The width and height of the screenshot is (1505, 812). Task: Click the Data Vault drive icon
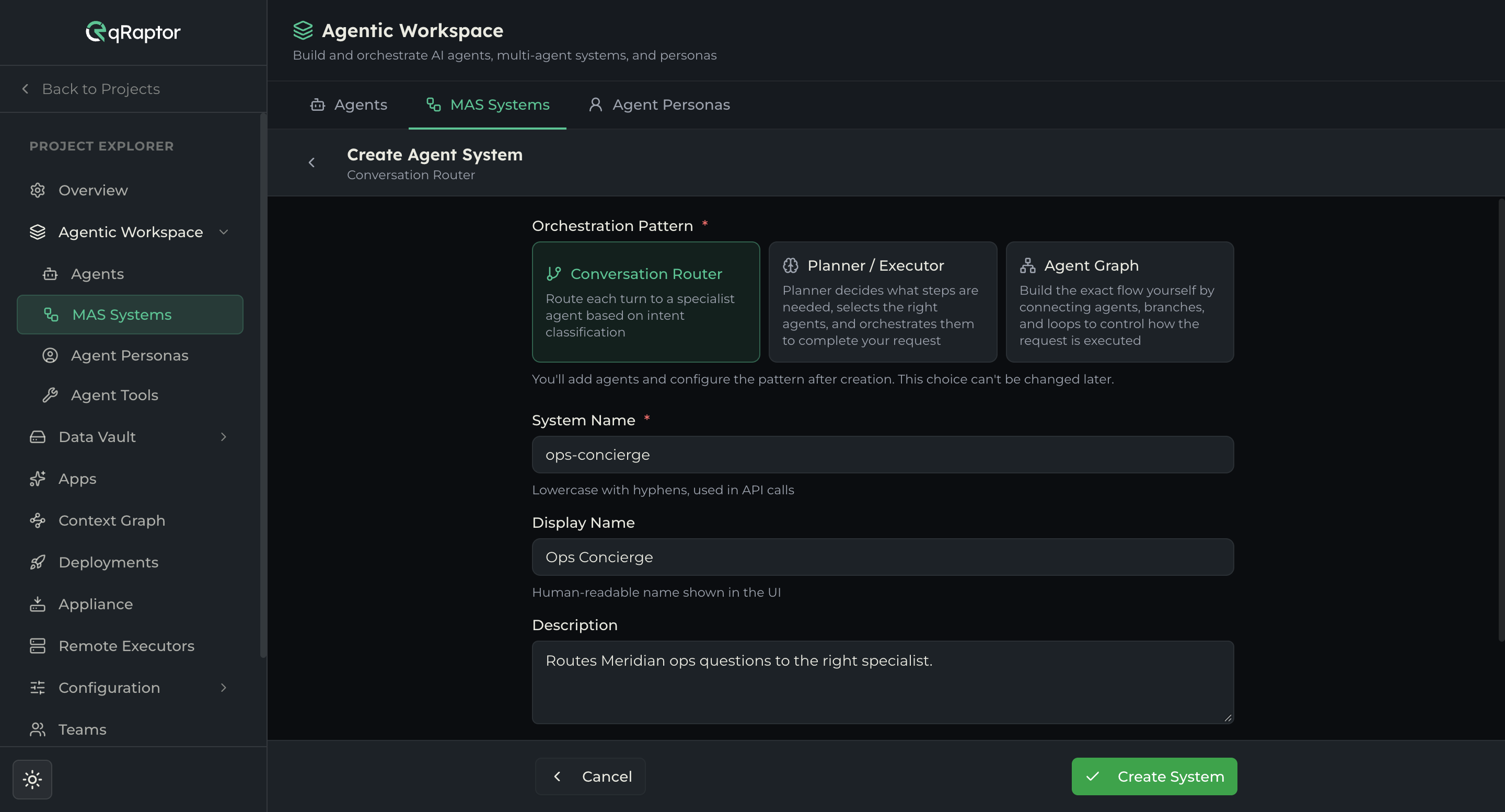(38, 437)
